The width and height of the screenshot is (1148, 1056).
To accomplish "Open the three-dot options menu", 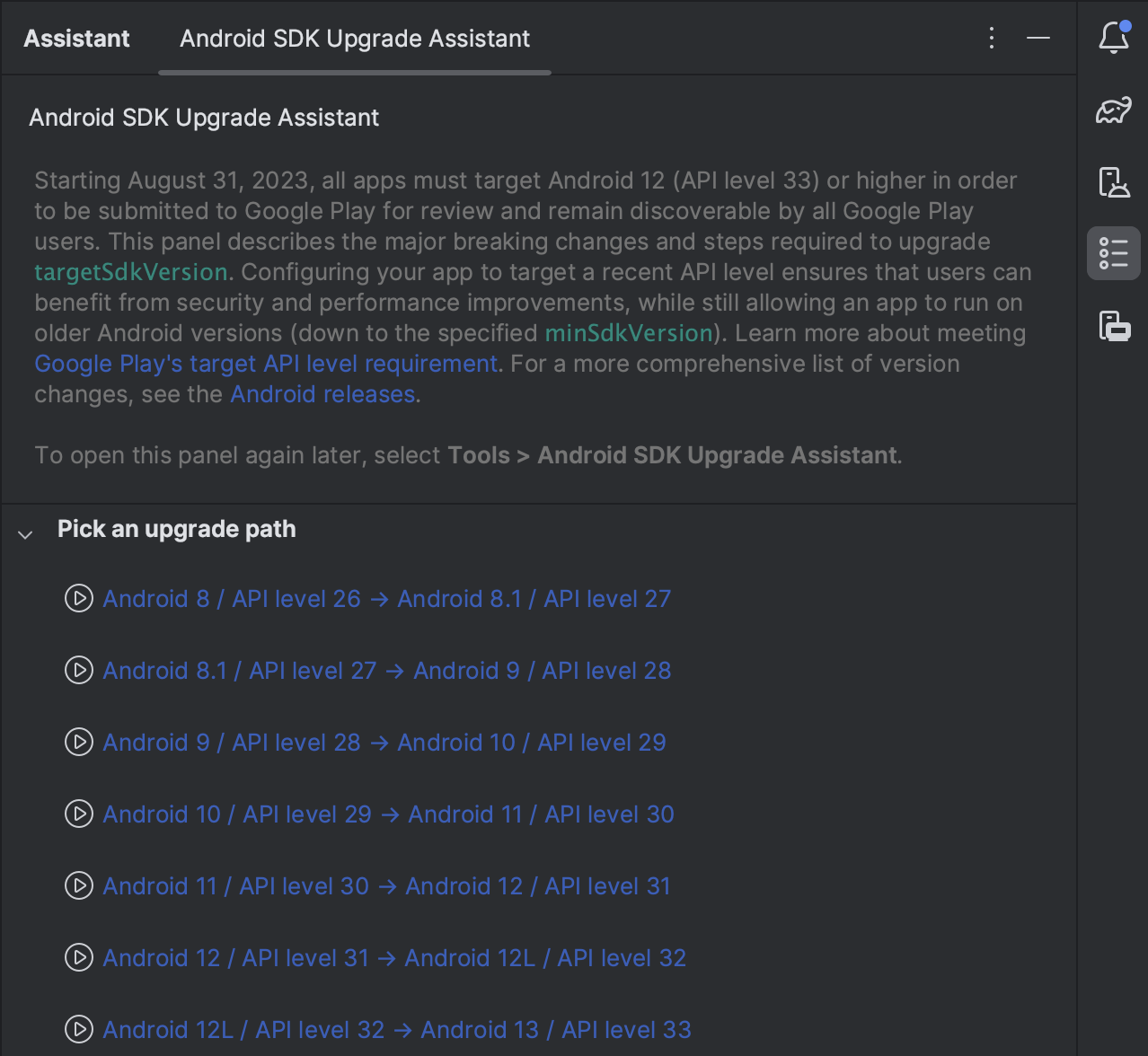I will point(991,38).
